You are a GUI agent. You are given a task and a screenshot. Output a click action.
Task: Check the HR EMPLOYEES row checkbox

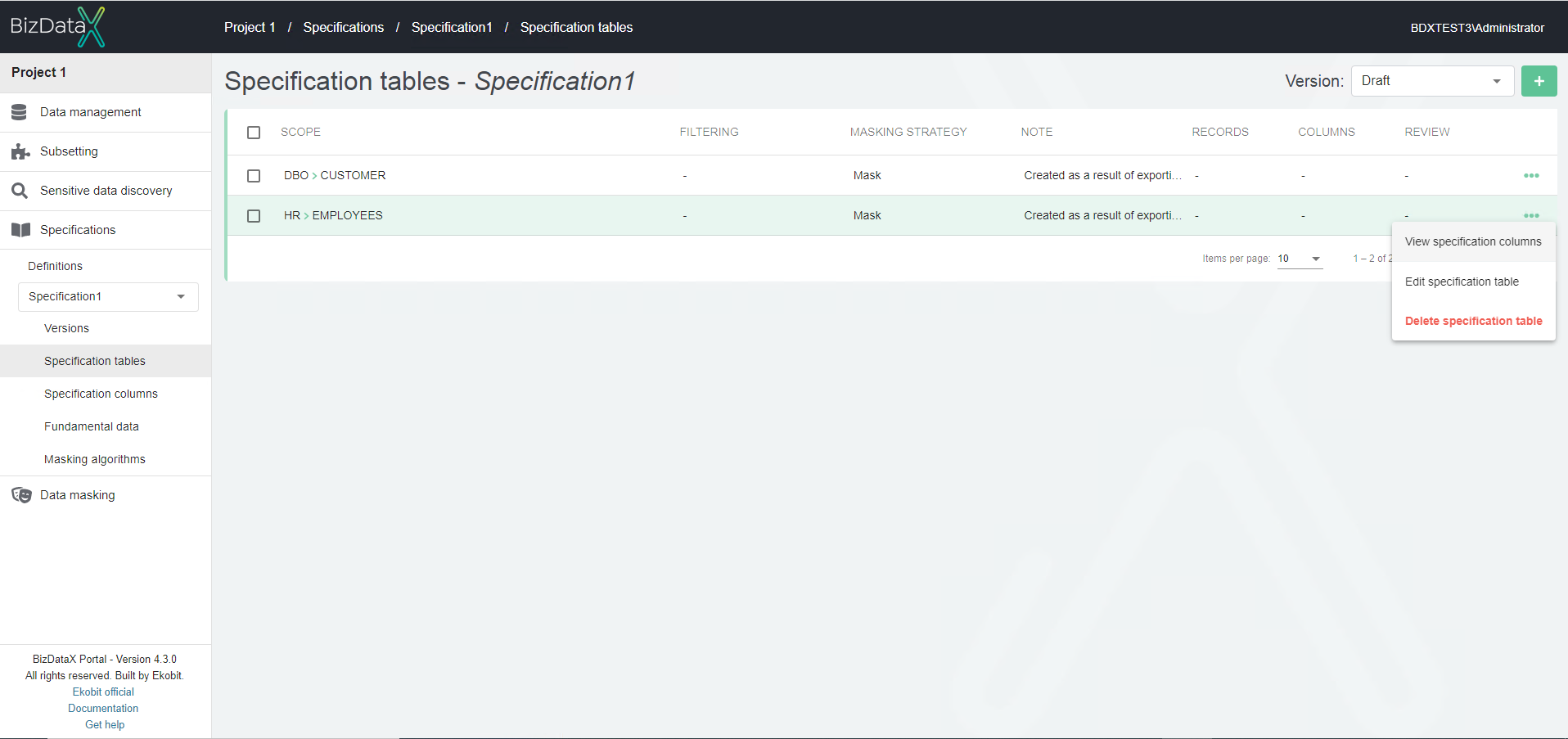coord(254,216)
